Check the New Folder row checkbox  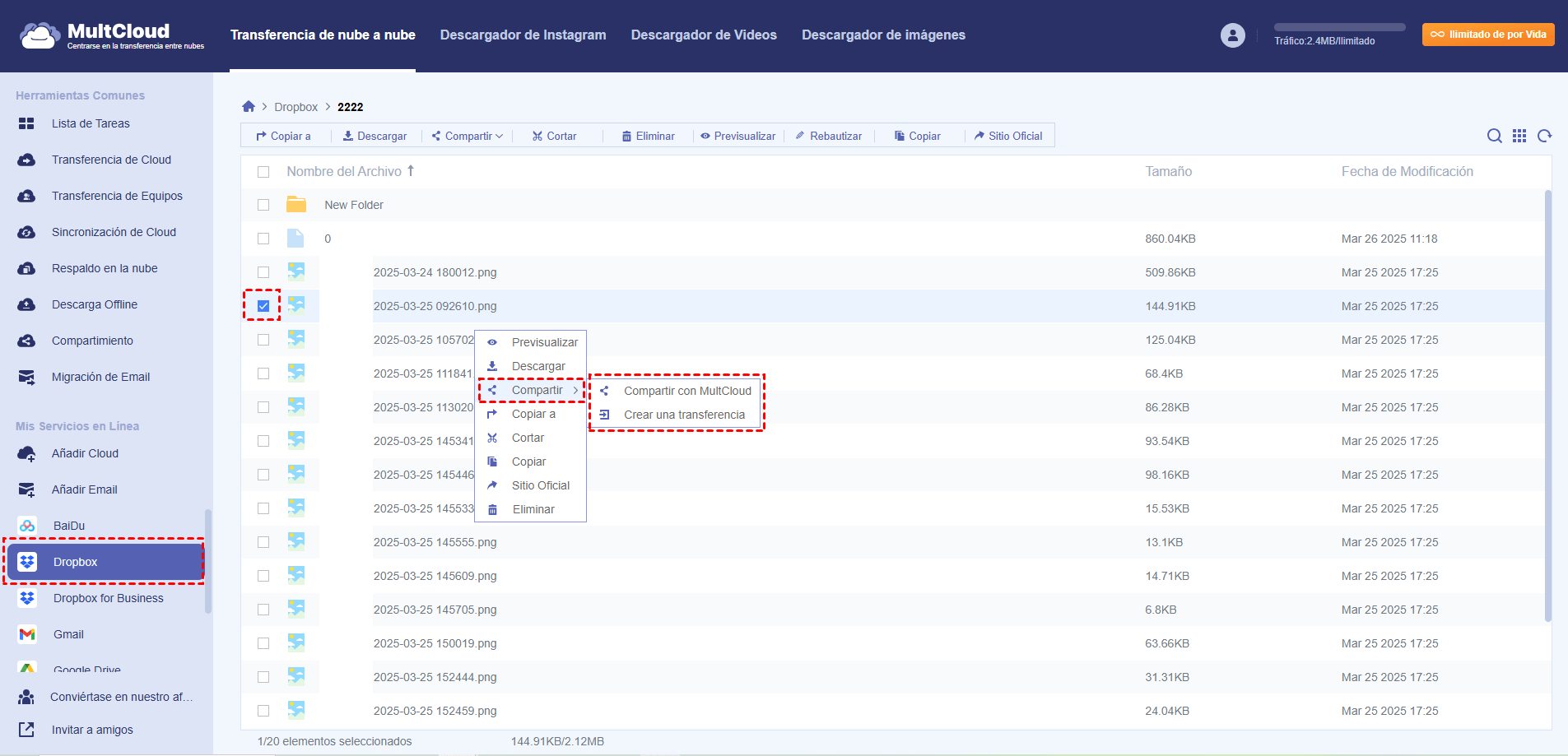pos(263,205)
